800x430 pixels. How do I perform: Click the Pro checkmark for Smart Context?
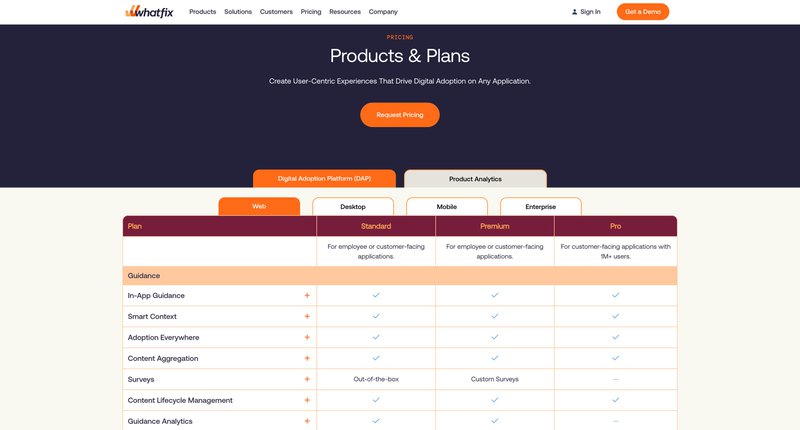[616, 316]
